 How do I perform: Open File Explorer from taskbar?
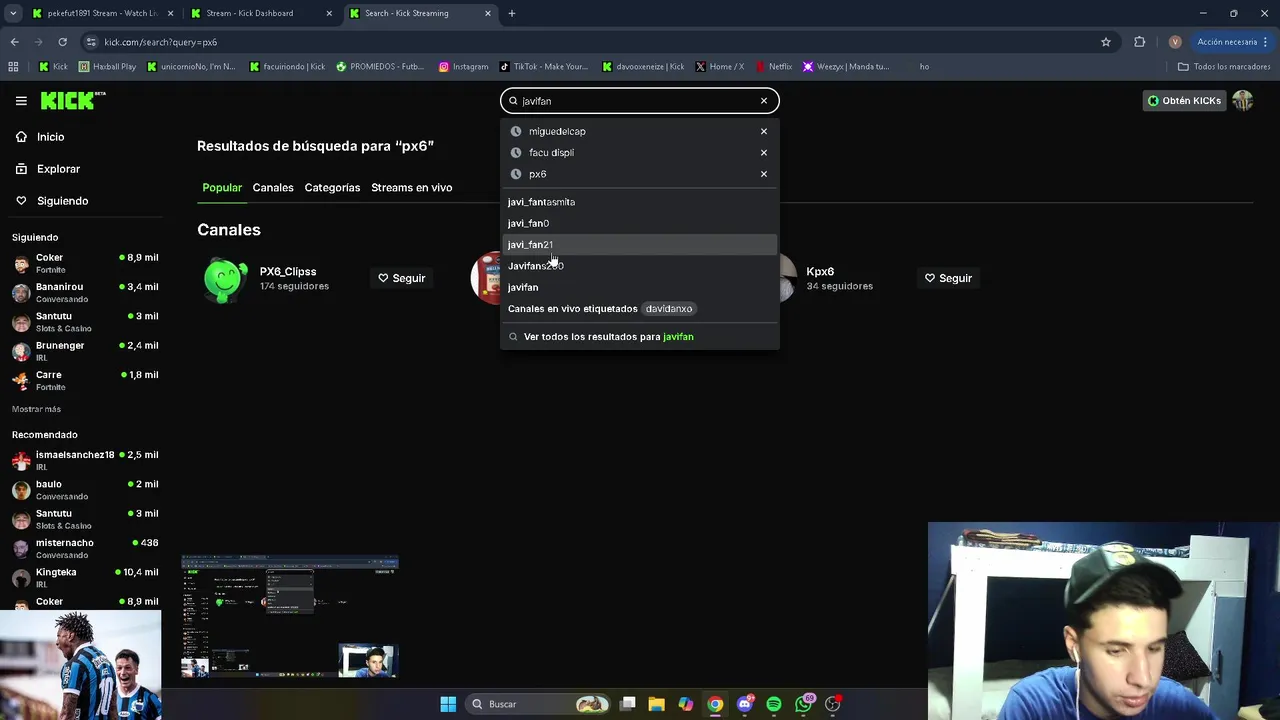coord(656,704)
